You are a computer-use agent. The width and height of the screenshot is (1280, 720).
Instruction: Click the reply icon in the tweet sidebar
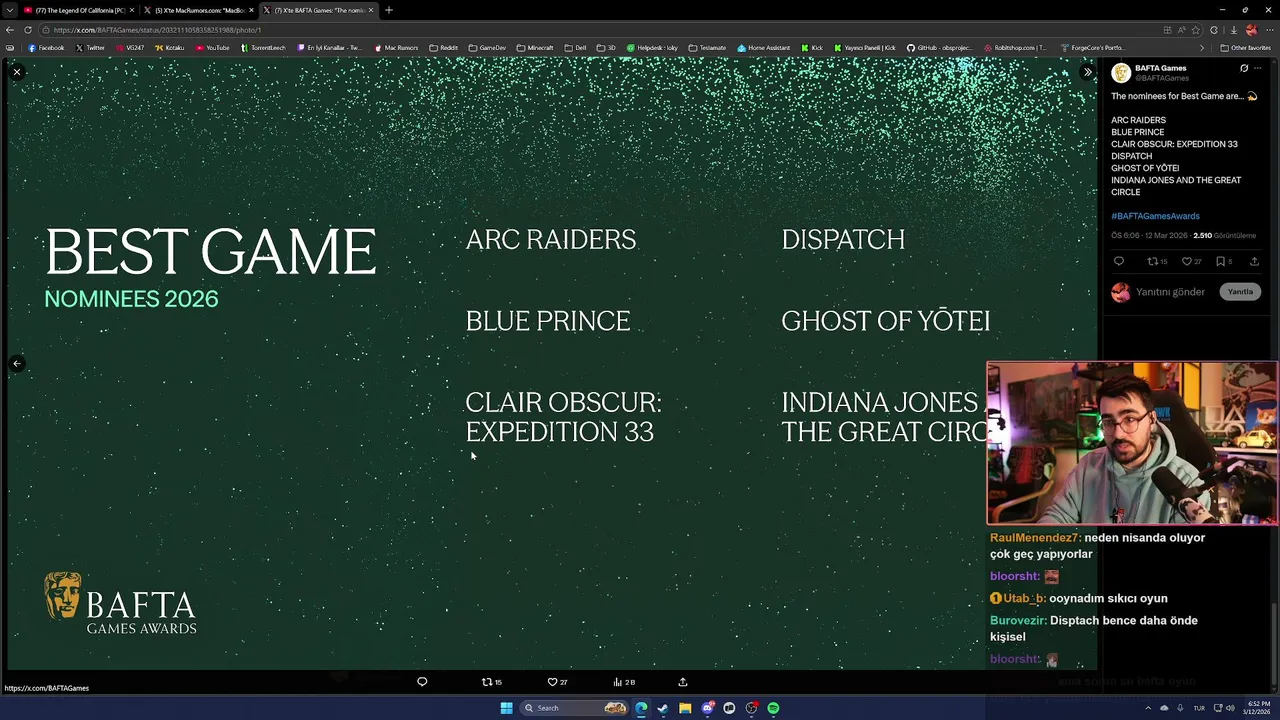1119,262
